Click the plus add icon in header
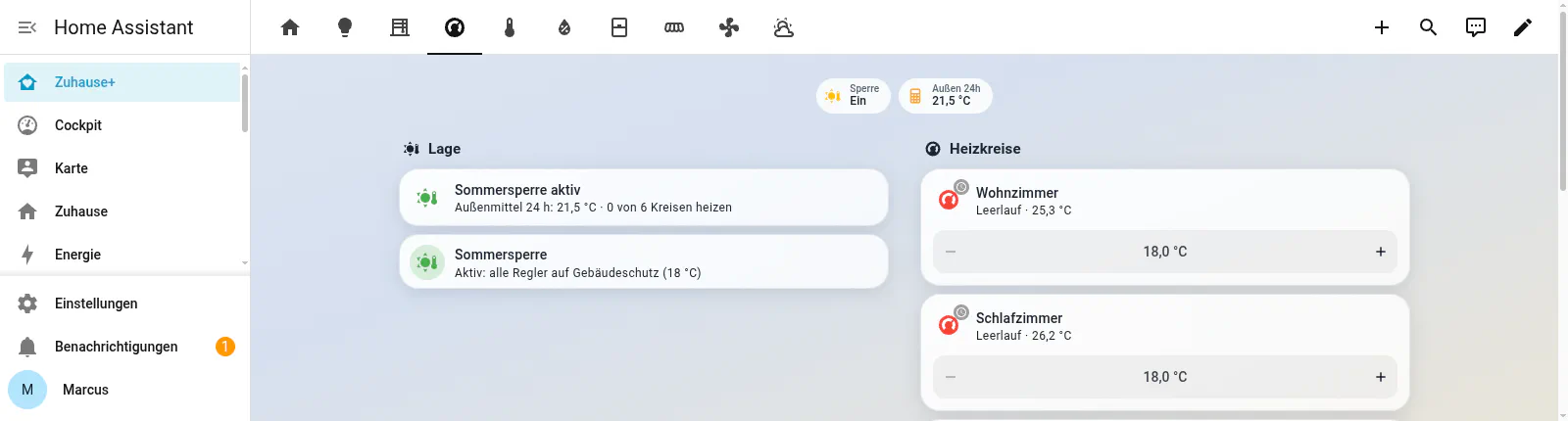This screenshot has height=421, width=1568. (1382, 27)
